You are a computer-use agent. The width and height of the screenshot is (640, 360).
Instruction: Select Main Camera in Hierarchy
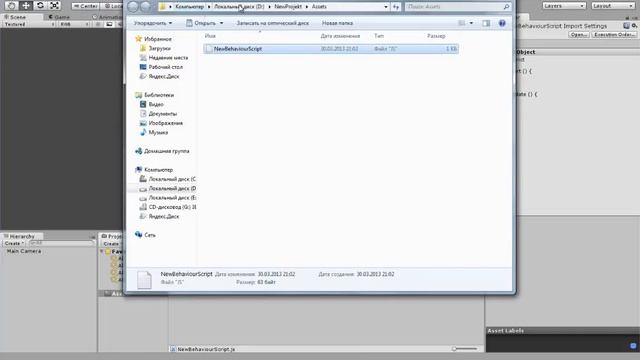24,251
